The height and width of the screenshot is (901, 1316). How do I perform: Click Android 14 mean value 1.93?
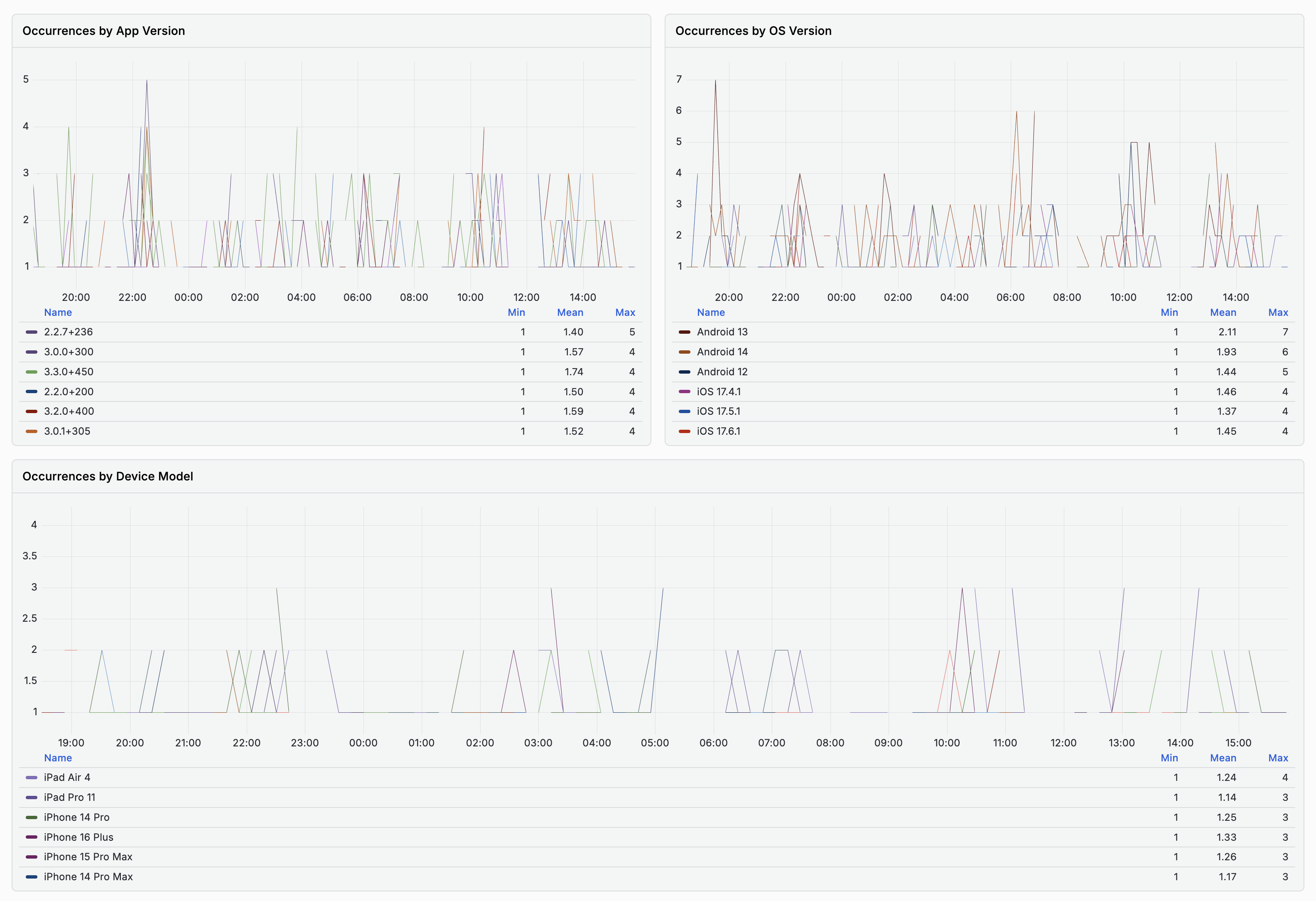1226,352
